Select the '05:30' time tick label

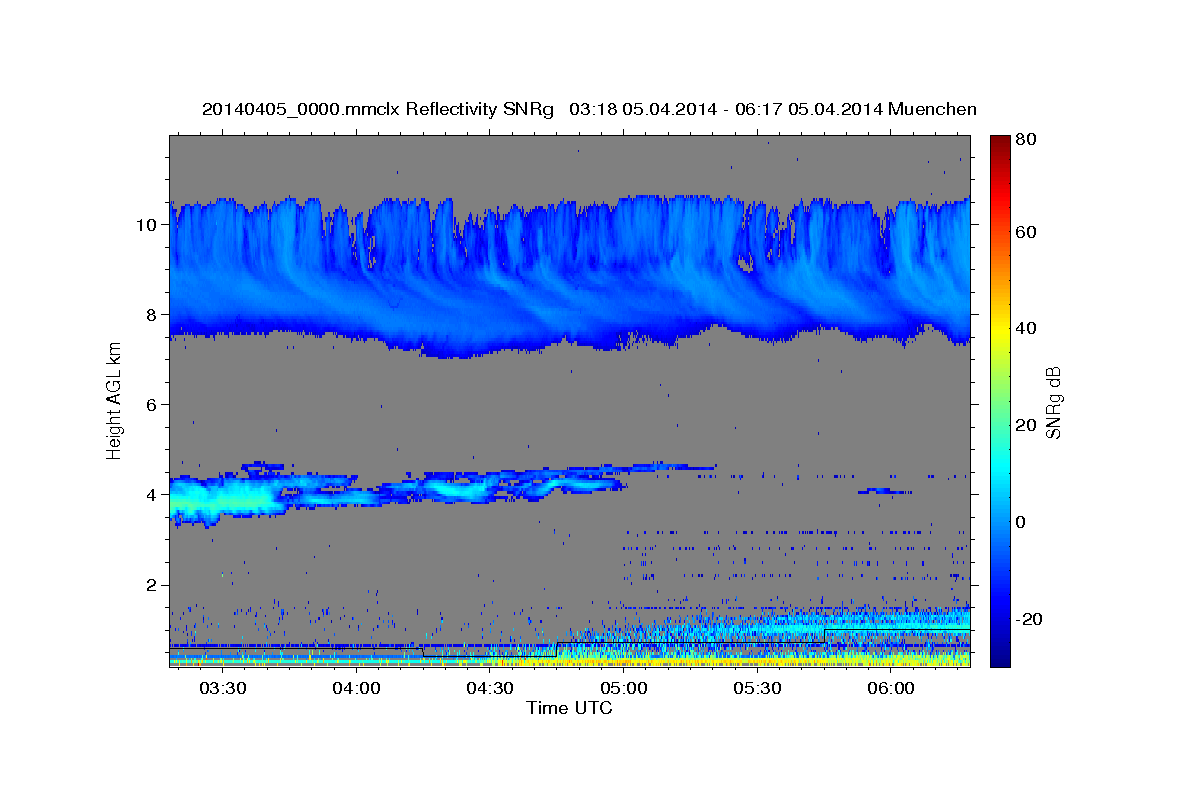pos(757,689)
